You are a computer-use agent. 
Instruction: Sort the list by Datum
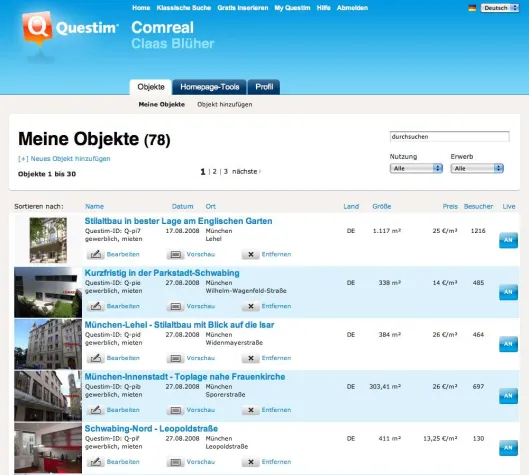point(183,206)
